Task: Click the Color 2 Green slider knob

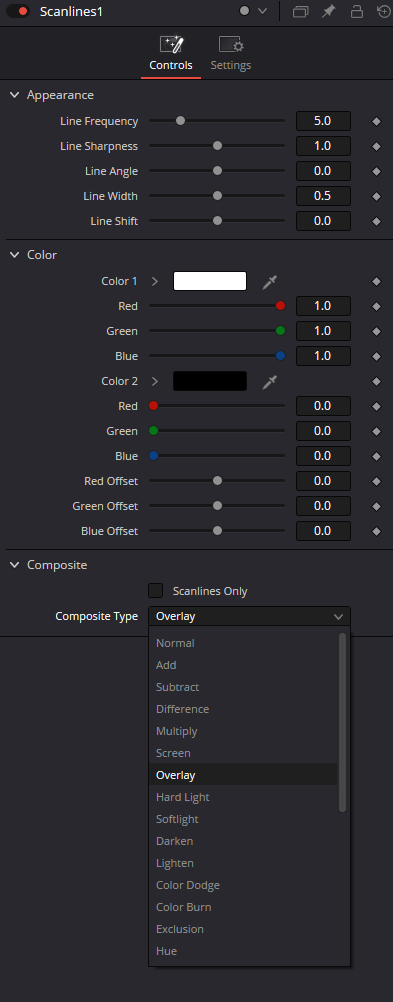Action: 153,431
